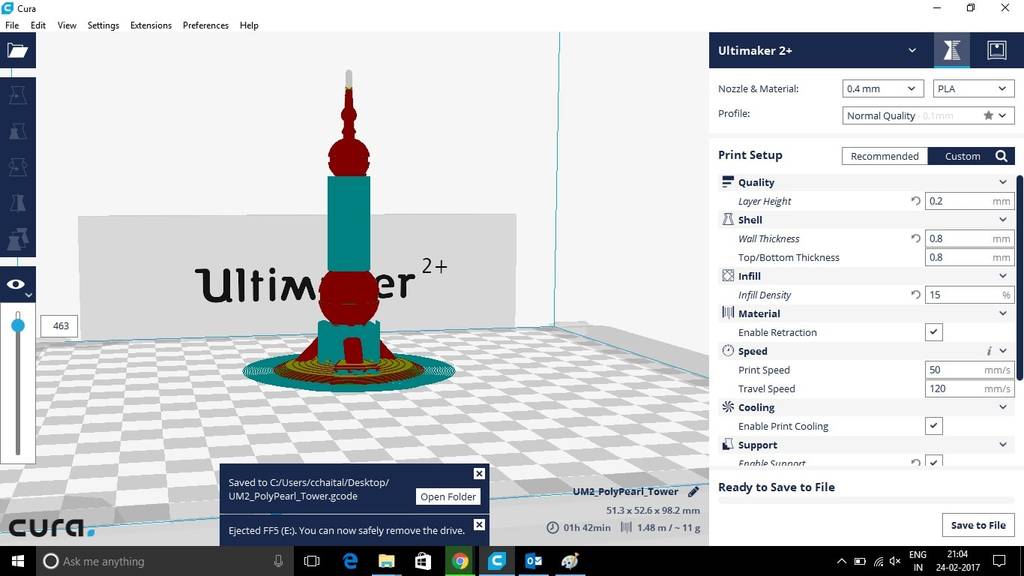Click the layer number field showing 463
The height and width of the screenshot is (576, 1024).
tap(60, 326)
